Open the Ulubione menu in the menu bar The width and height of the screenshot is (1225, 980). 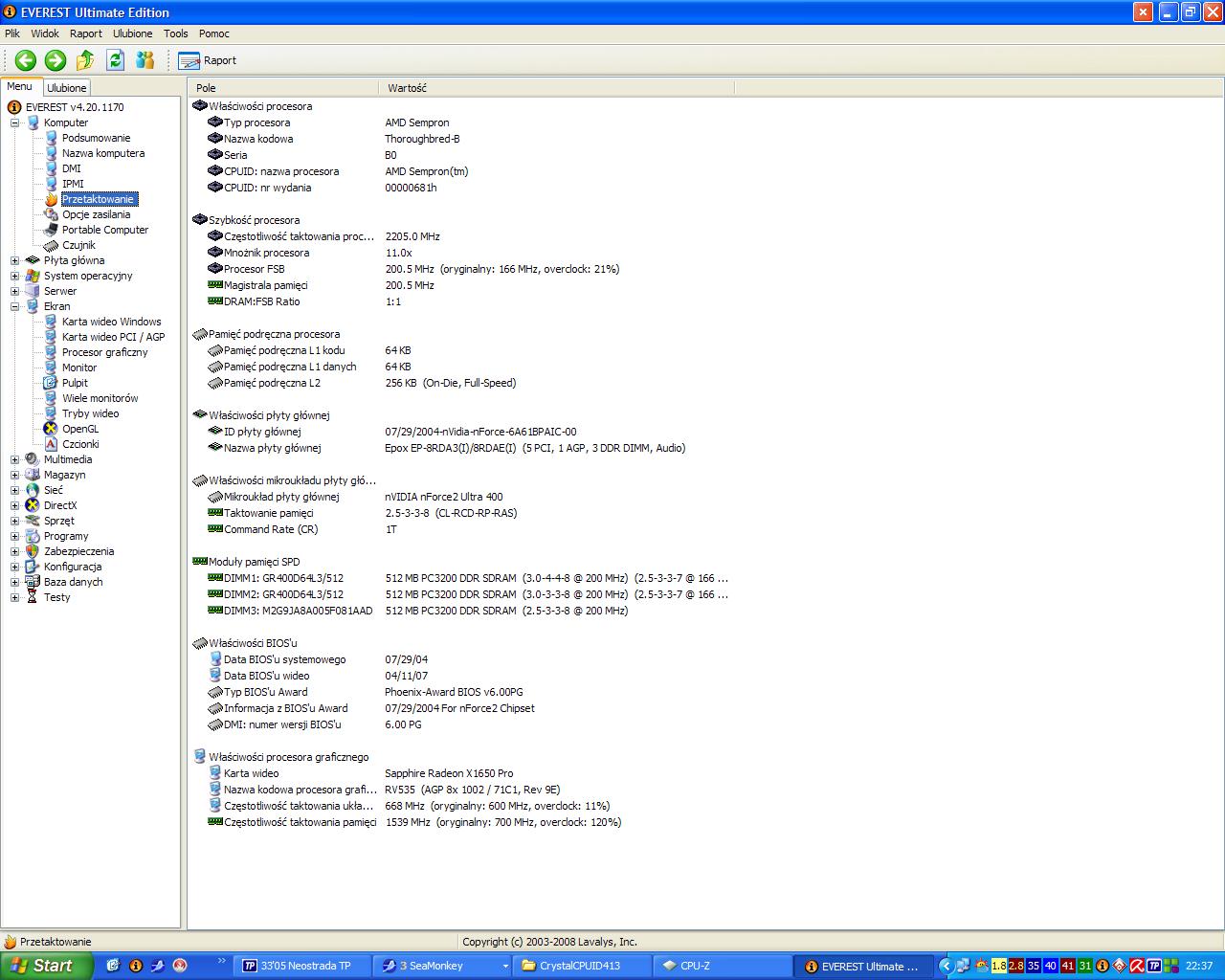click(133, 33)
